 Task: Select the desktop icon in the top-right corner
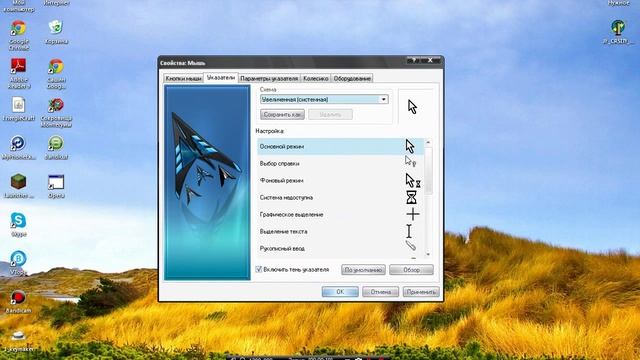point(618,28)
